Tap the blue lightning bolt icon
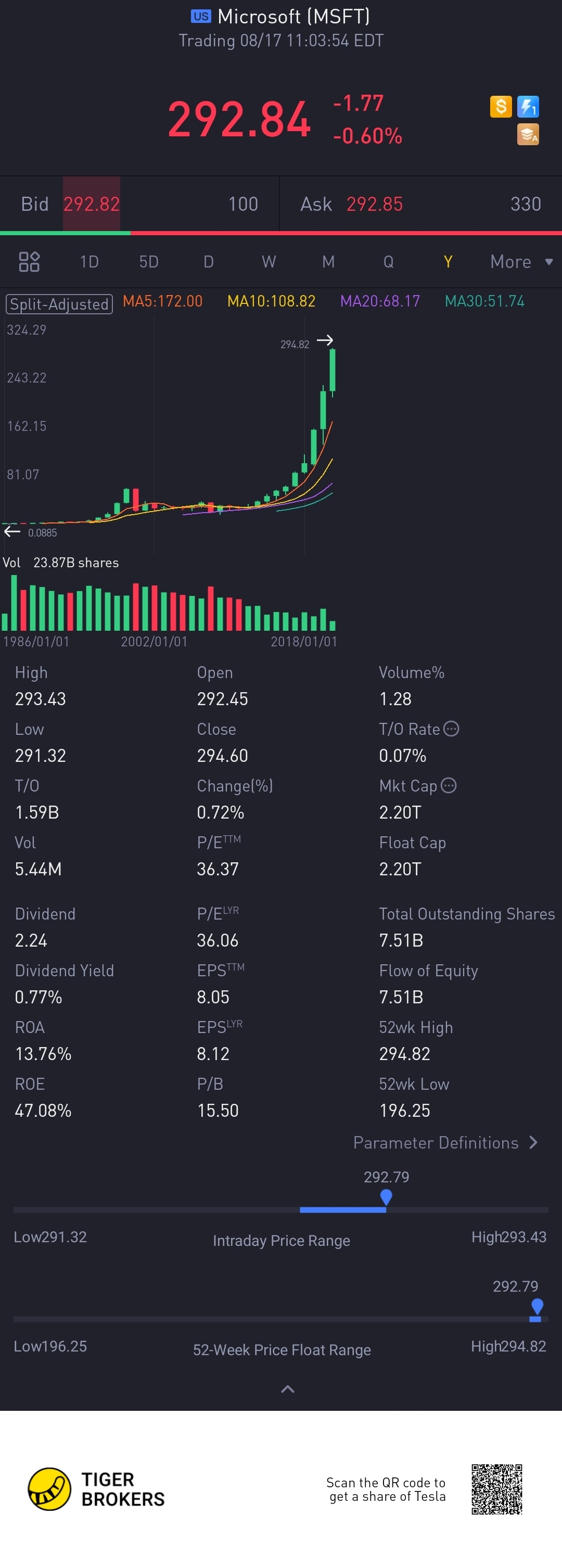Screen dimensions: 562x1568 pyautogui.click(x=528, y=107)
